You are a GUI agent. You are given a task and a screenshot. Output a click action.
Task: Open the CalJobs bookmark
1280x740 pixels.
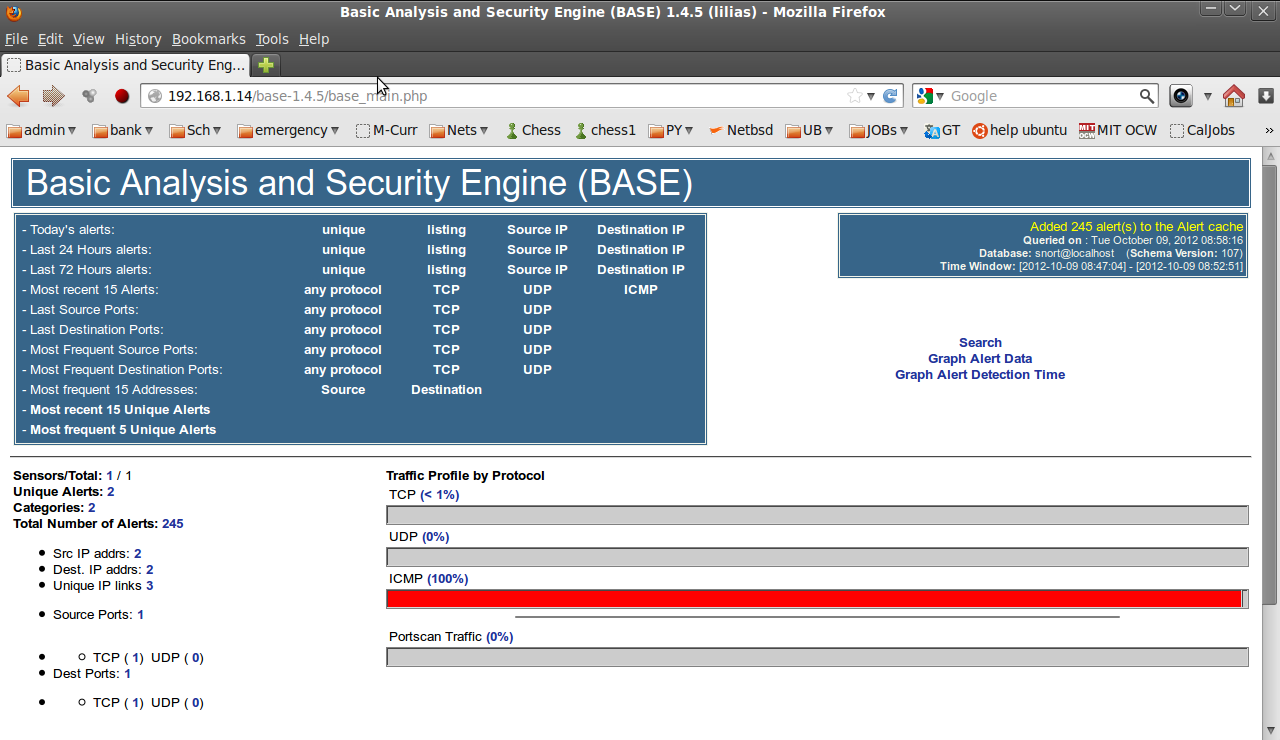pyautogui.click(x=1202, y=130)
